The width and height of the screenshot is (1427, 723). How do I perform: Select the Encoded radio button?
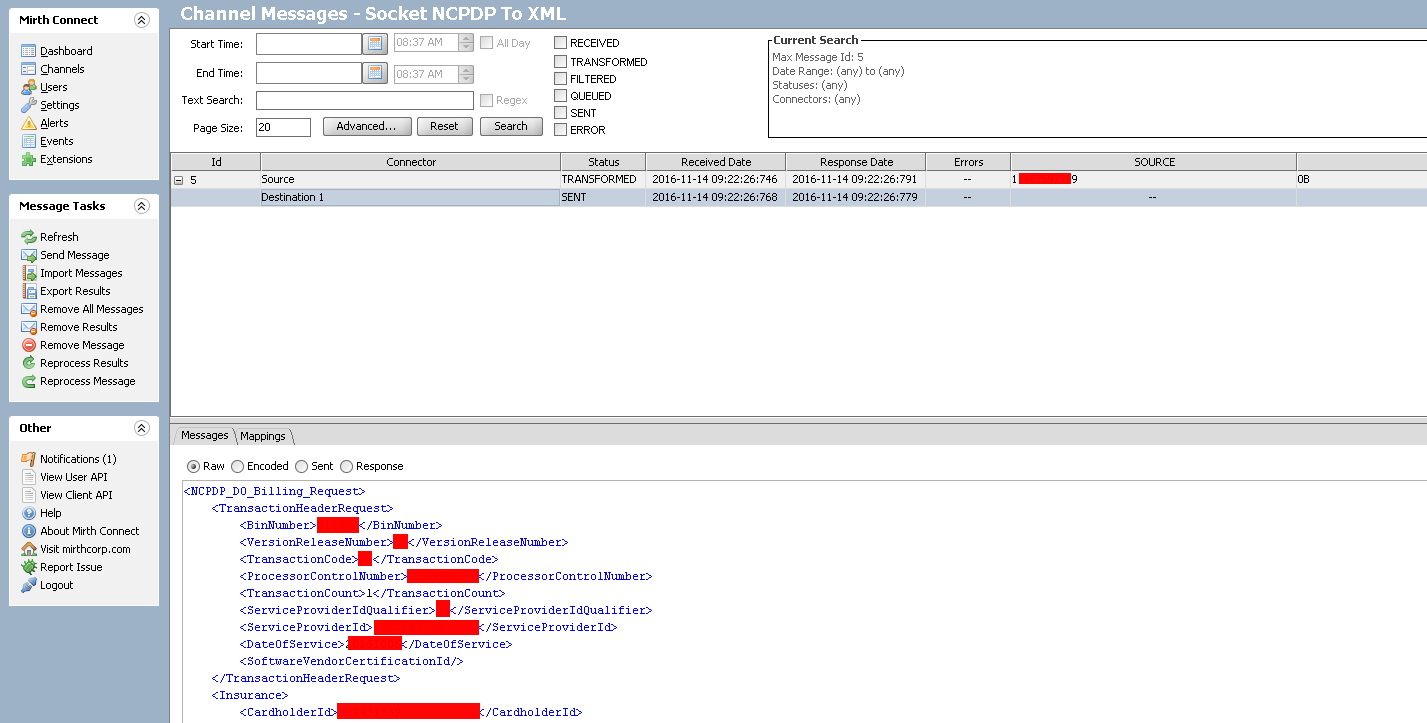[237, 466]
